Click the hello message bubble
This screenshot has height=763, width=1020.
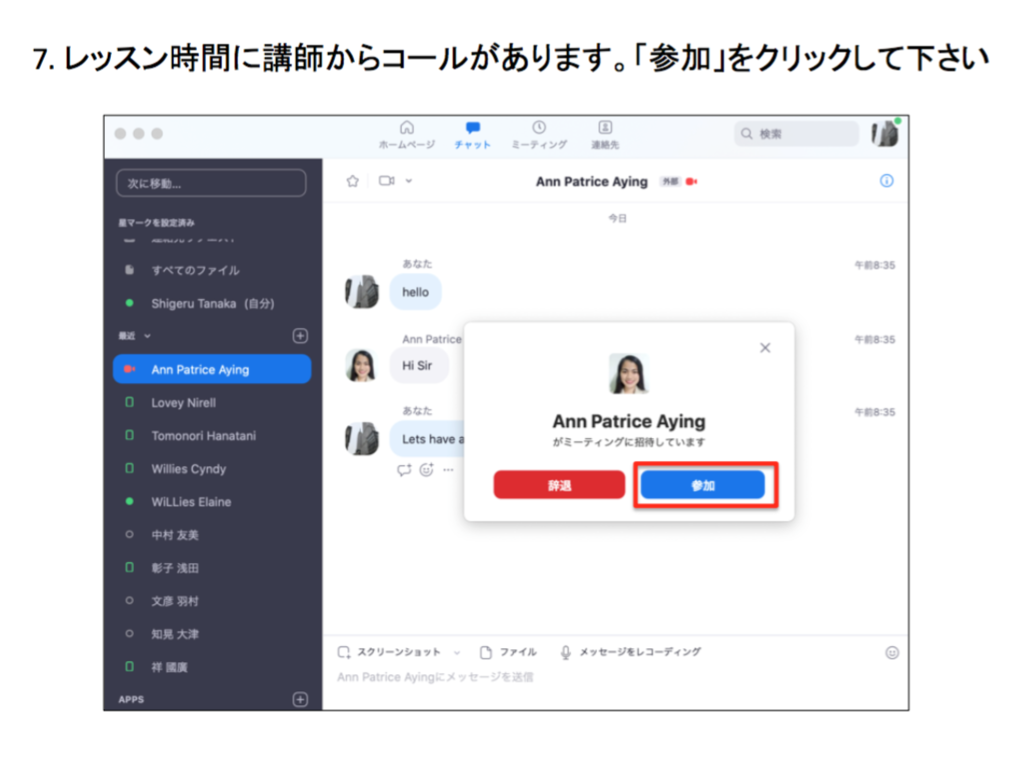(415, 292)
